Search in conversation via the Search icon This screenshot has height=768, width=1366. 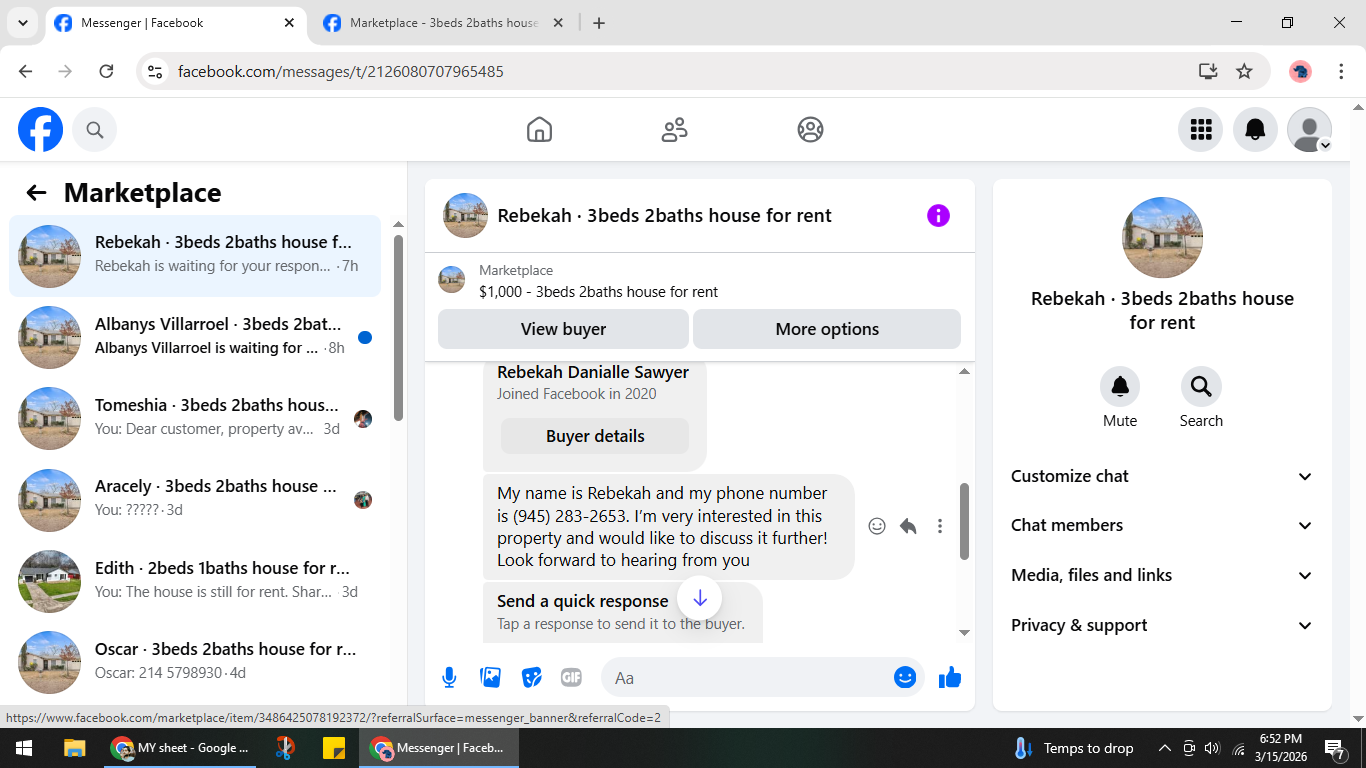pos(1201,386)
